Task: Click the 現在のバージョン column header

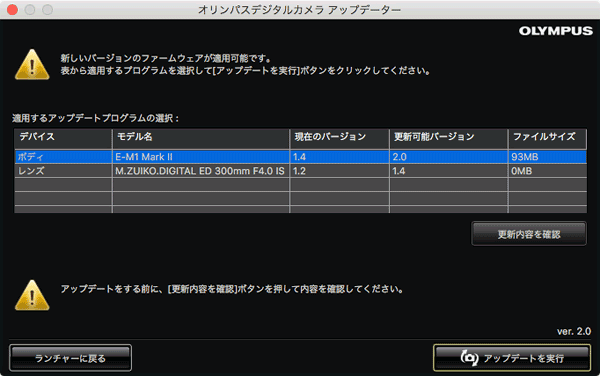Action: pos(339,138)
